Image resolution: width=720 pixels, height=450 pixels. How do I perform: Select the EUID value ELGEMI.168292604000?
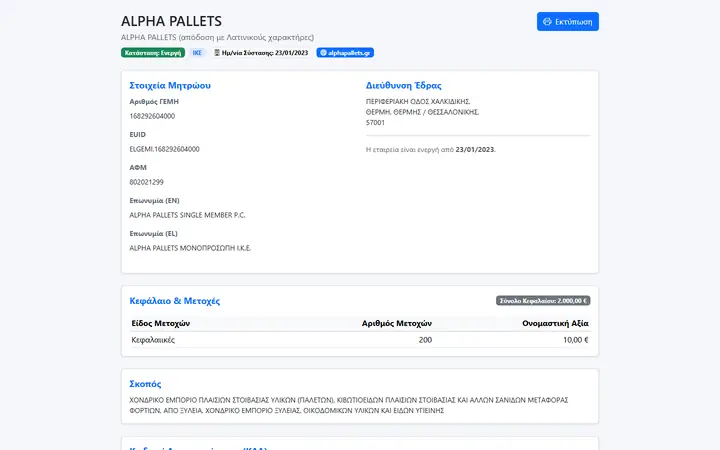[x=164, y=149]
